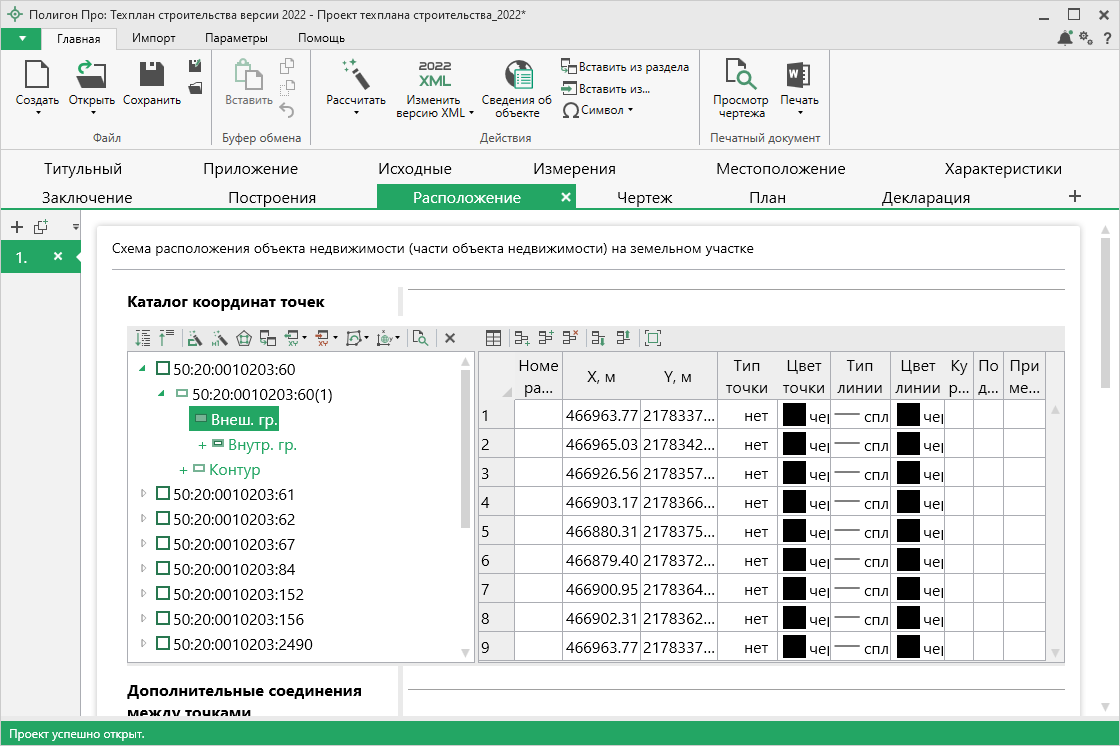Viewport: 1120px width, 746px height.
Task: Select the Внутр. гр. tree item
Action: (262, 444)
